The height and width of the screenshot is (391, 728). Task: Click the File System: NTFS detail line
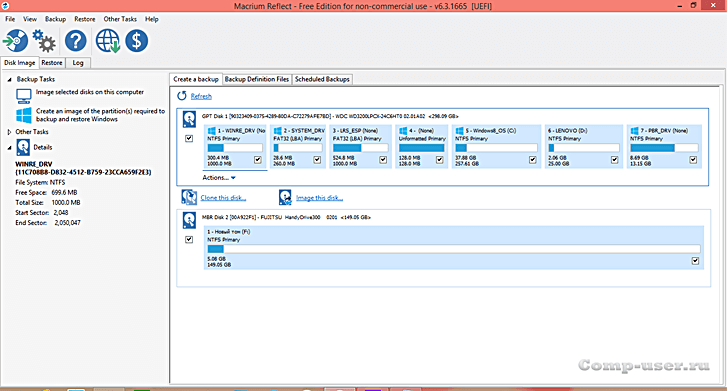[40, 182]
